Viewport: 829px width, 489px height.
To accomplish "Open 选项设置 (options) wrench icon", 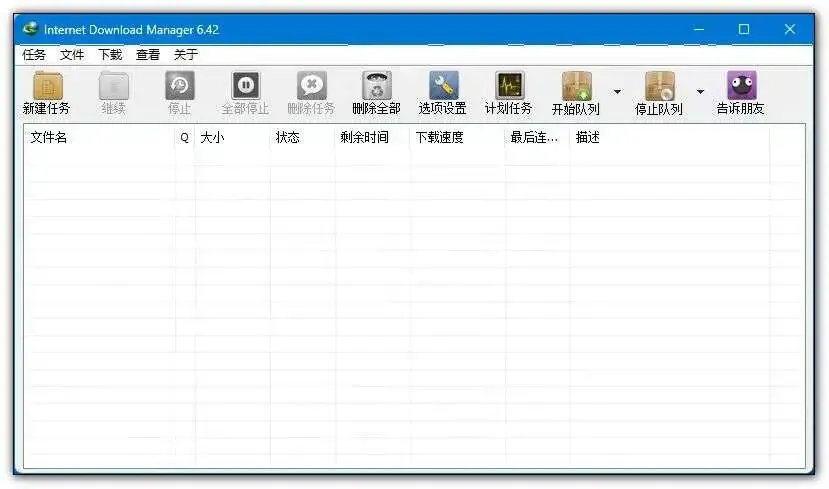I will pyautogui.click(x=443, y=86).
